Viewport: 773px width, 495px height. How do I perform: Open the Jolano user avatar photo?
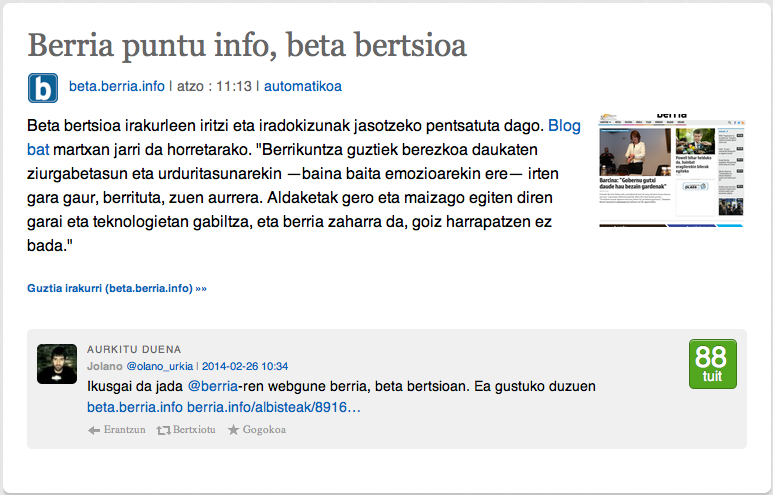click(57, 364)
